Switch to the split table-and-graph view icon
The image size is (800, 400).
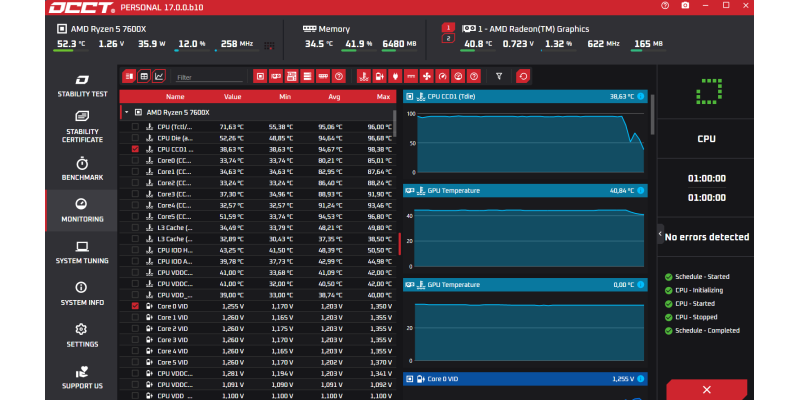coord(129,77)
